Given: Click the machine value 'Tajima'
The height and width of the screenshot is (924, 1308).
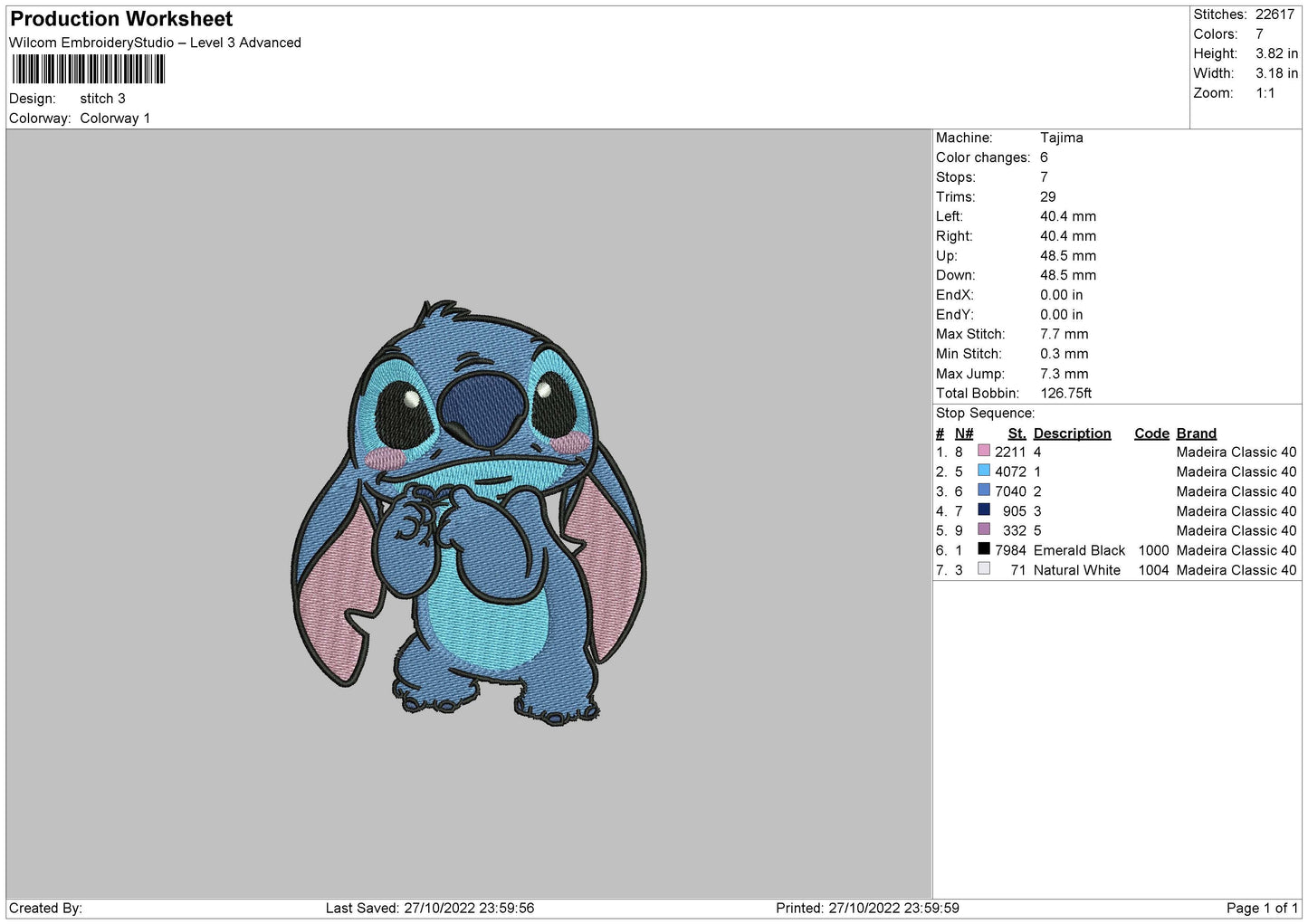Looking at the screenshot, I should coord(1061,138).
